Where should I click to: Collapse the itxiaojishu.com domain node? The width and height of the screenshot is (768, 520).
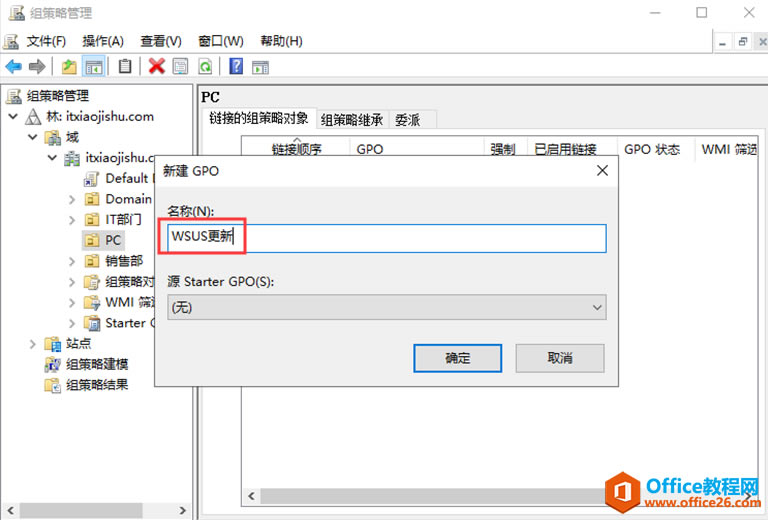click(x=52, y=158)
